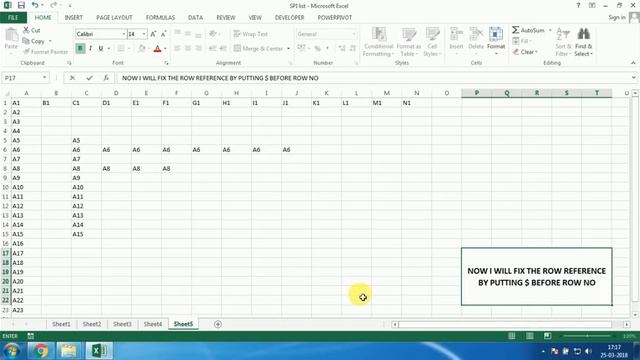Collapse the ribbon with the caret arrow
This screenshot has height=360, width=640.
[633, 63]
